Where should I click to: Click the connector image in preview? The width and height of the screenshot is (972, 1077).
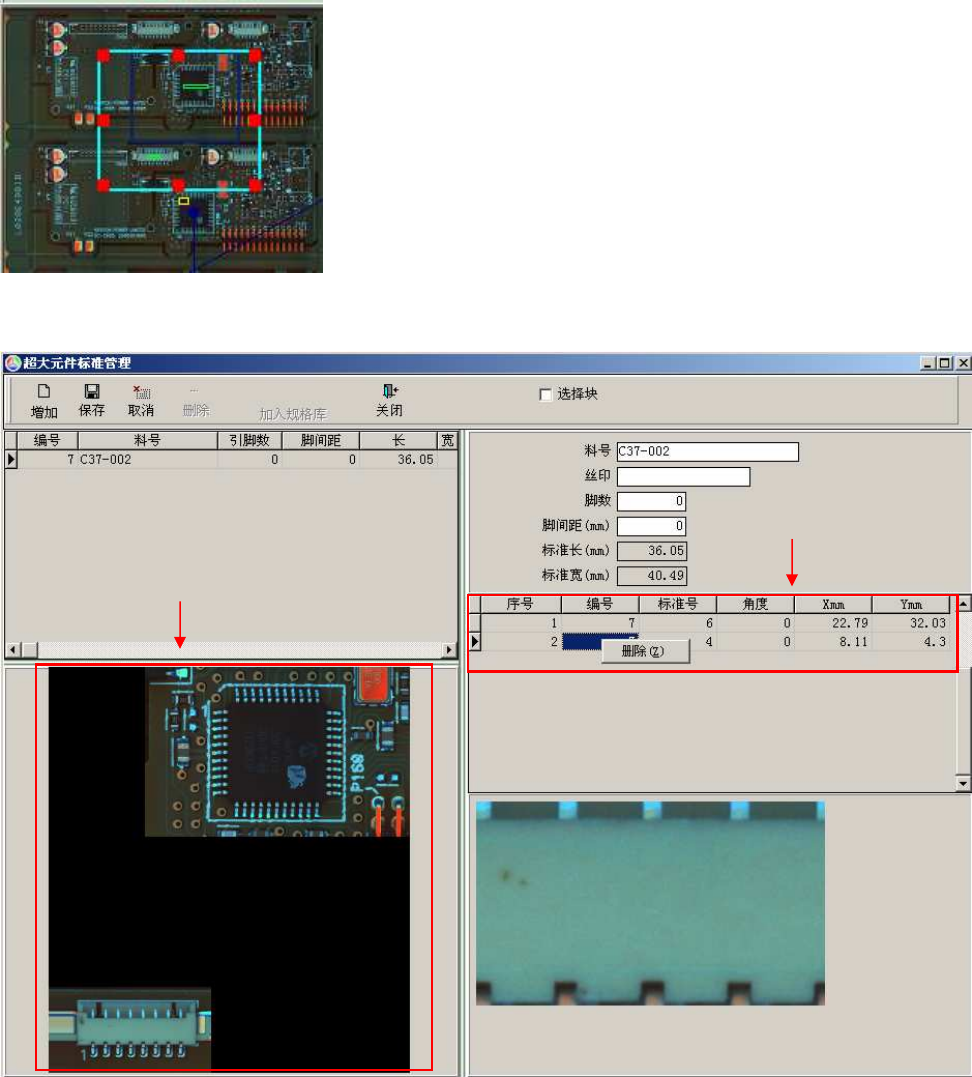[x=130, y=1028]
